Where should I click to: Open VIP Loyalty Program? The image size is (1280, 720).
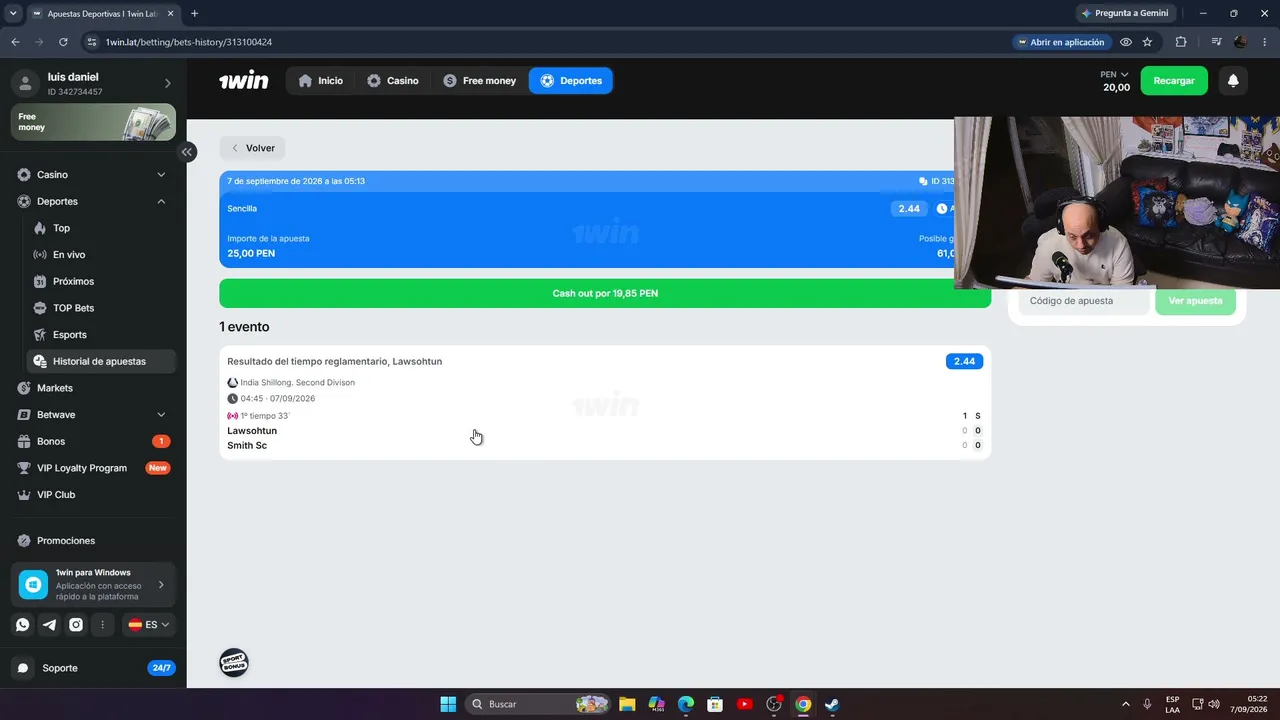(x=93, y=468)
